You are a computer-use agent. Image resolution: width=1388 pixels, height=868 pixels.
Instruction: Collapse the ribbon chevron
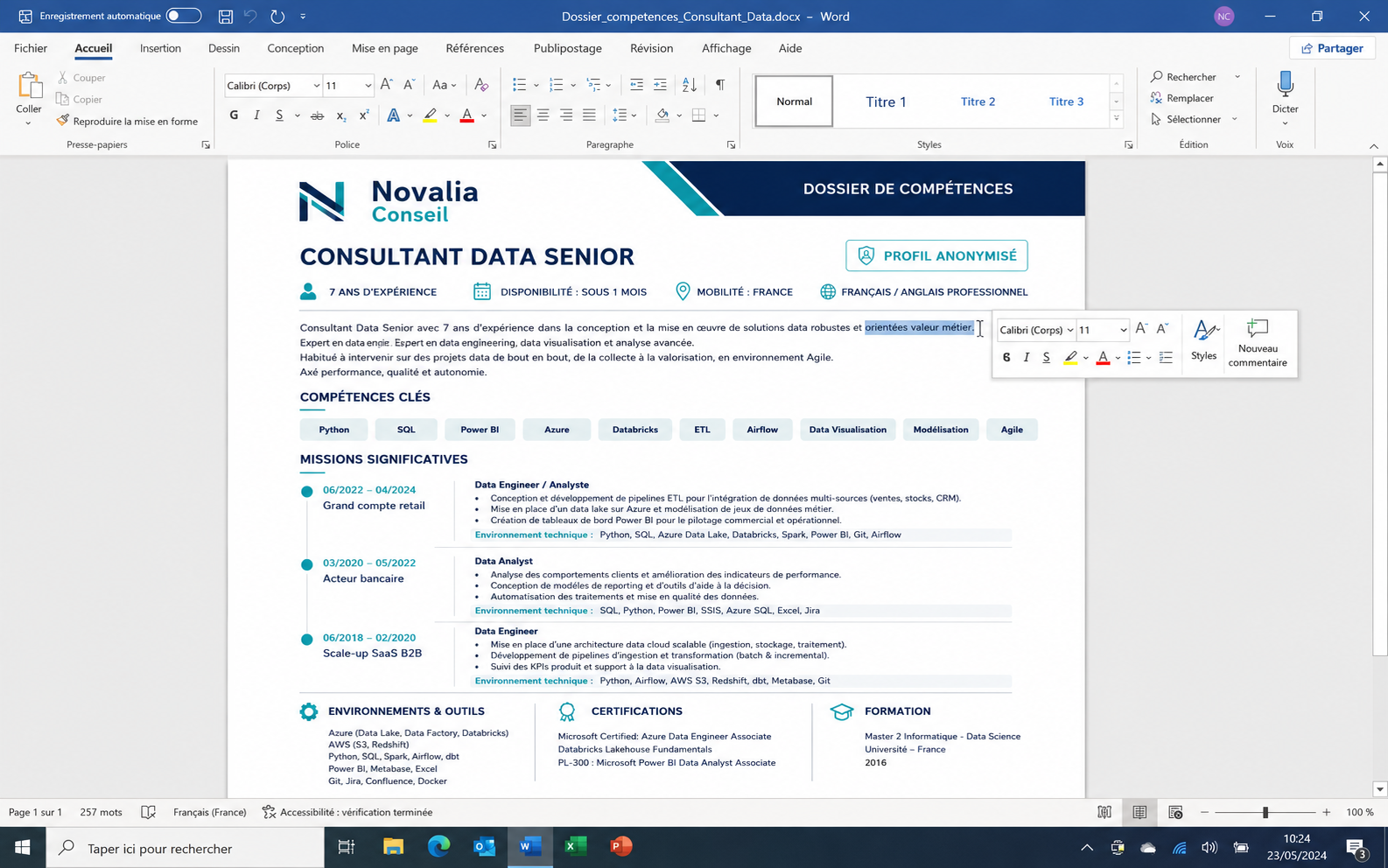tap(1373, 145)
